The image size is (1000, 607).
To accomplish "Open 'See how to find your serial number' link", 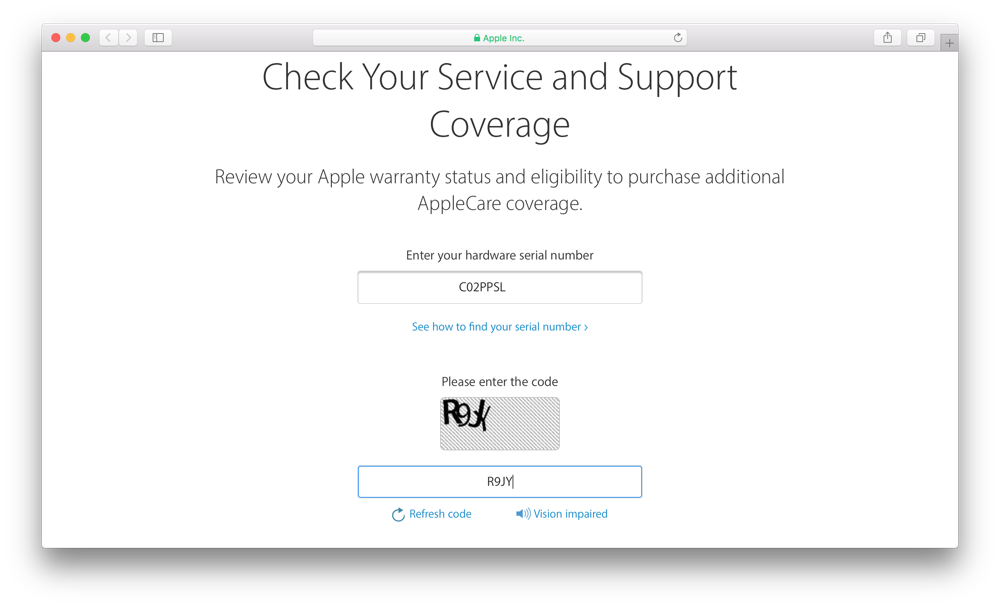I will (499, 326).
